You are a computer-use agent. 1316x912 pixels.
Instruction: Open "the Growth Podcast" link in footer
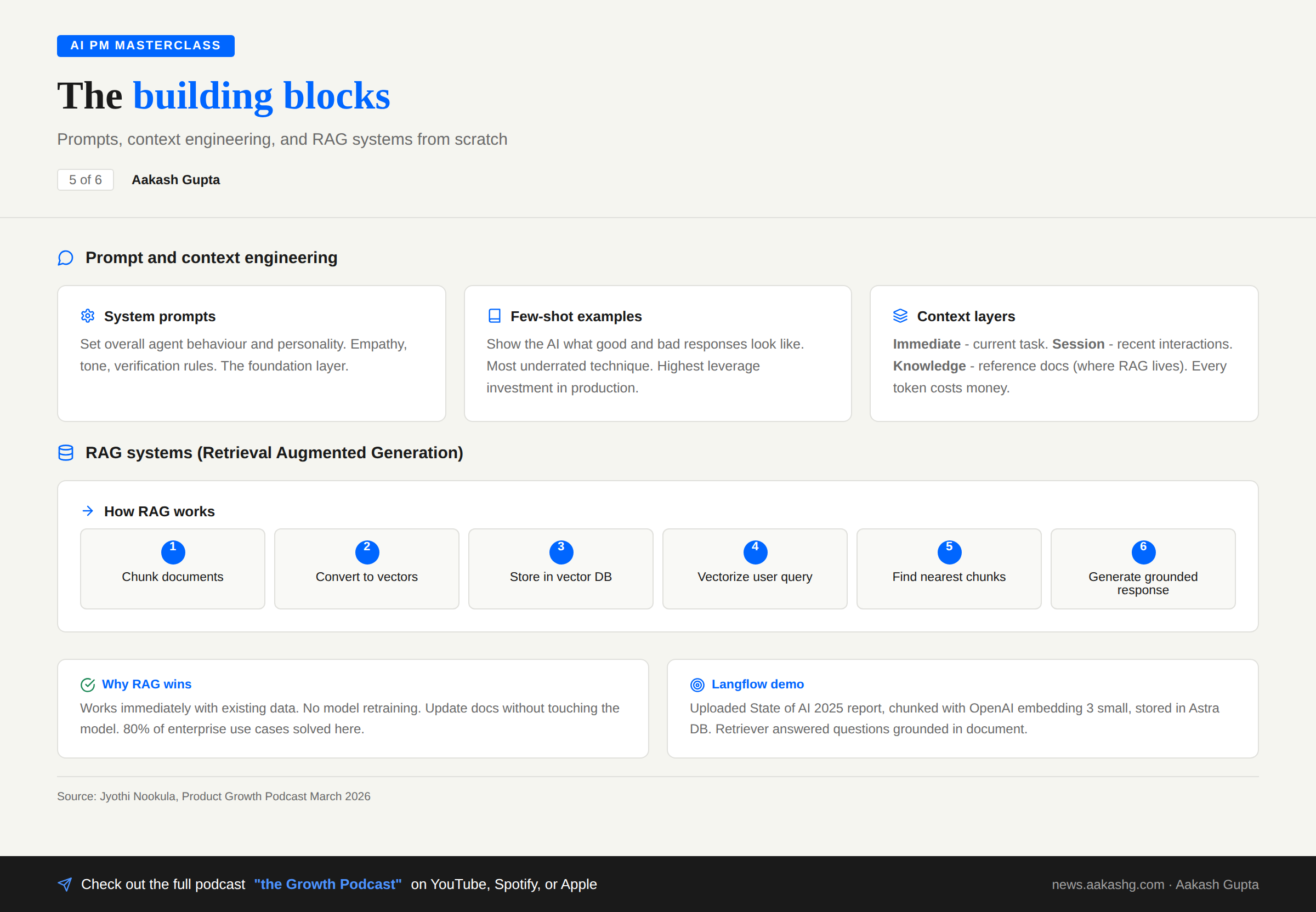327,885
